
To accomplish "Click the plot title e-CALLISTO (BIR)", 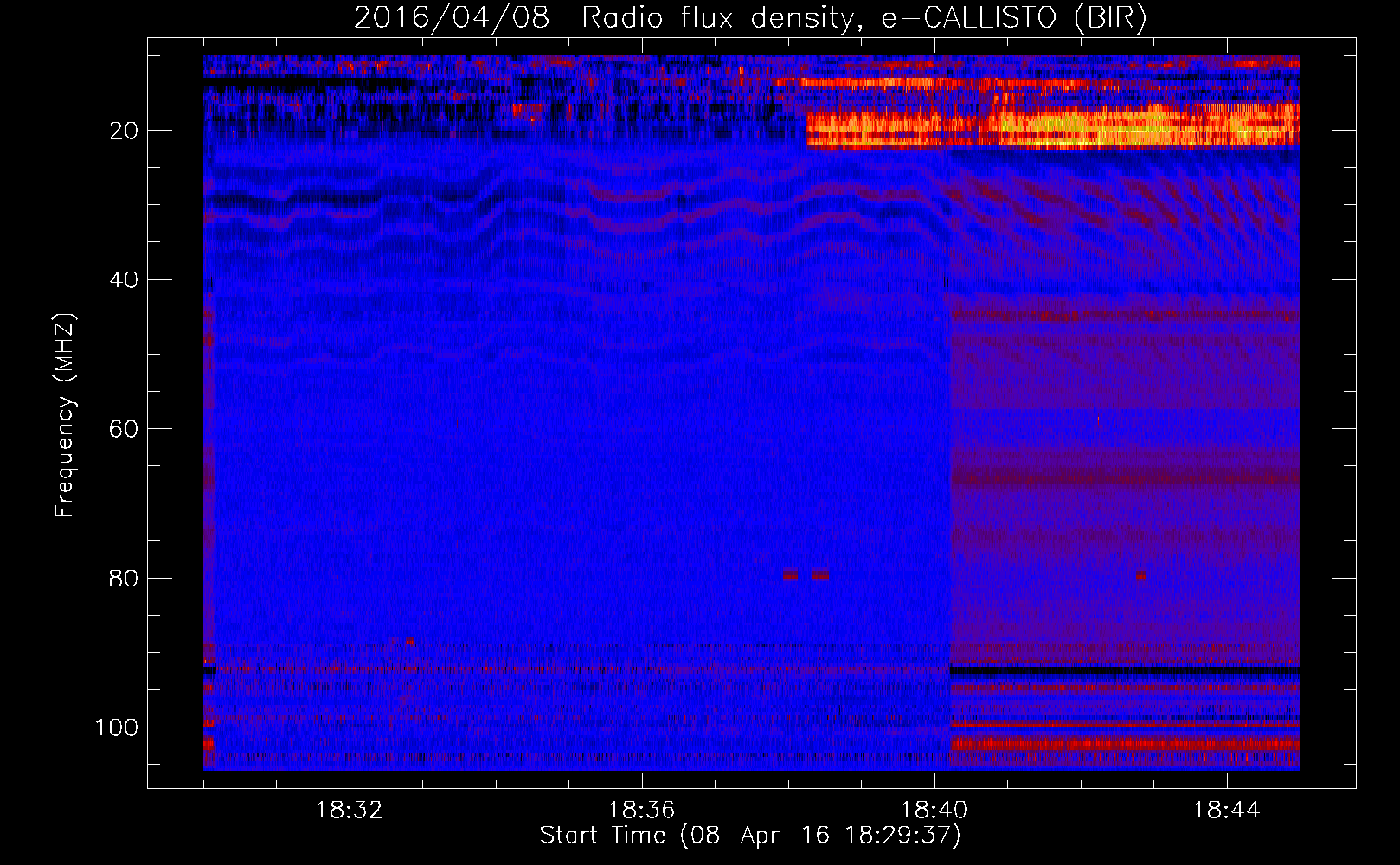I will [x=750, y=17].
